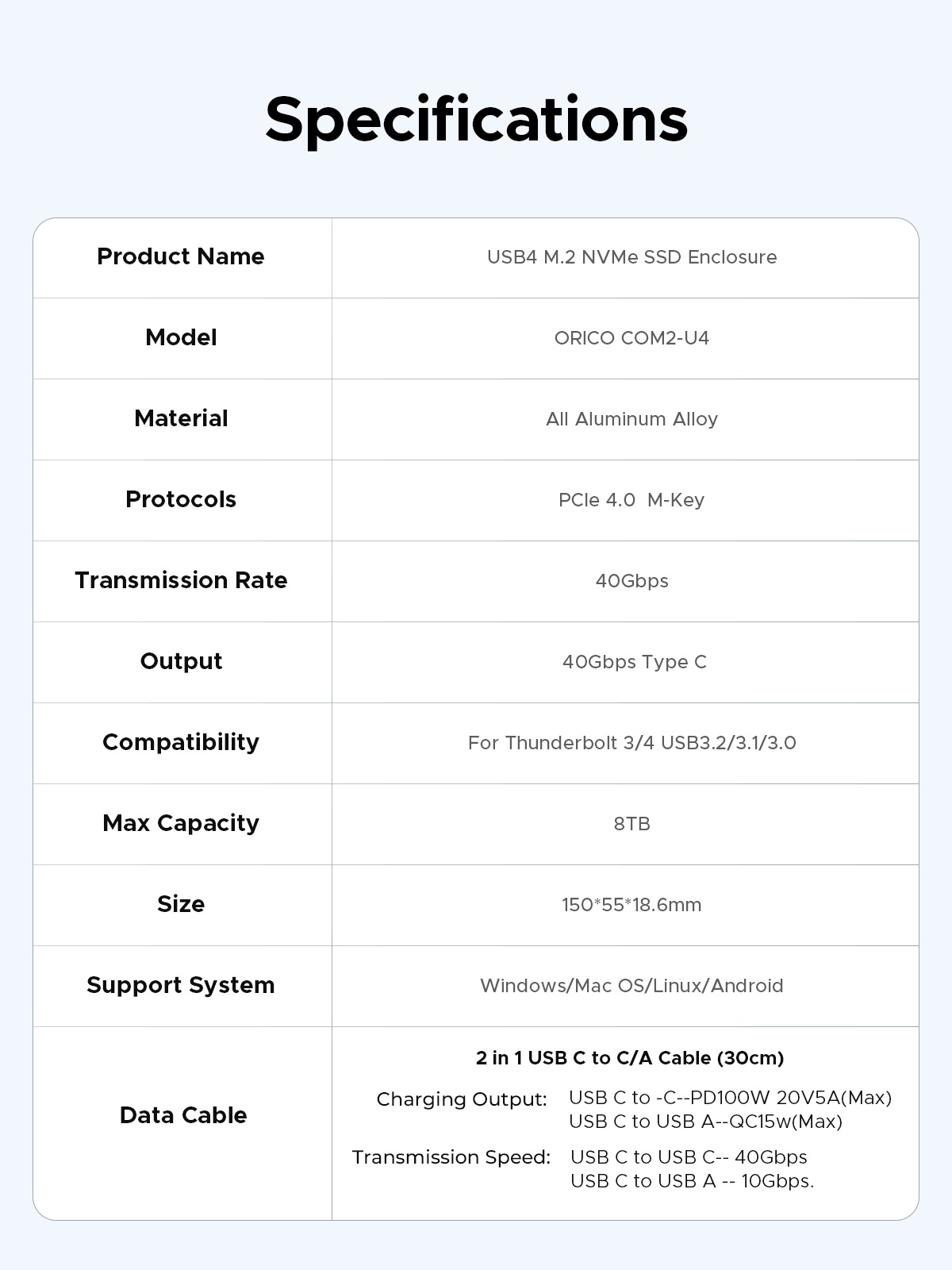The width and height of the screenshot is (952, 1270).
Task: Select the All Aluminum Alloy value
Action: pos(631,419)
